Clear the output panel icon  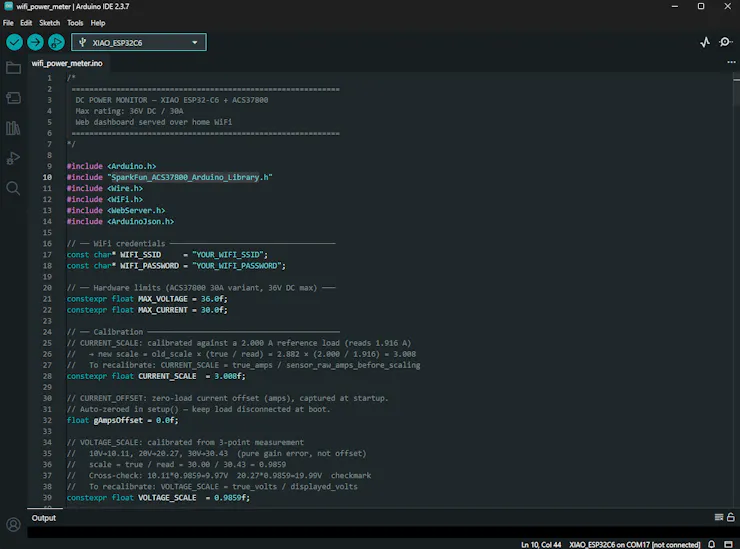coord(718,517)
